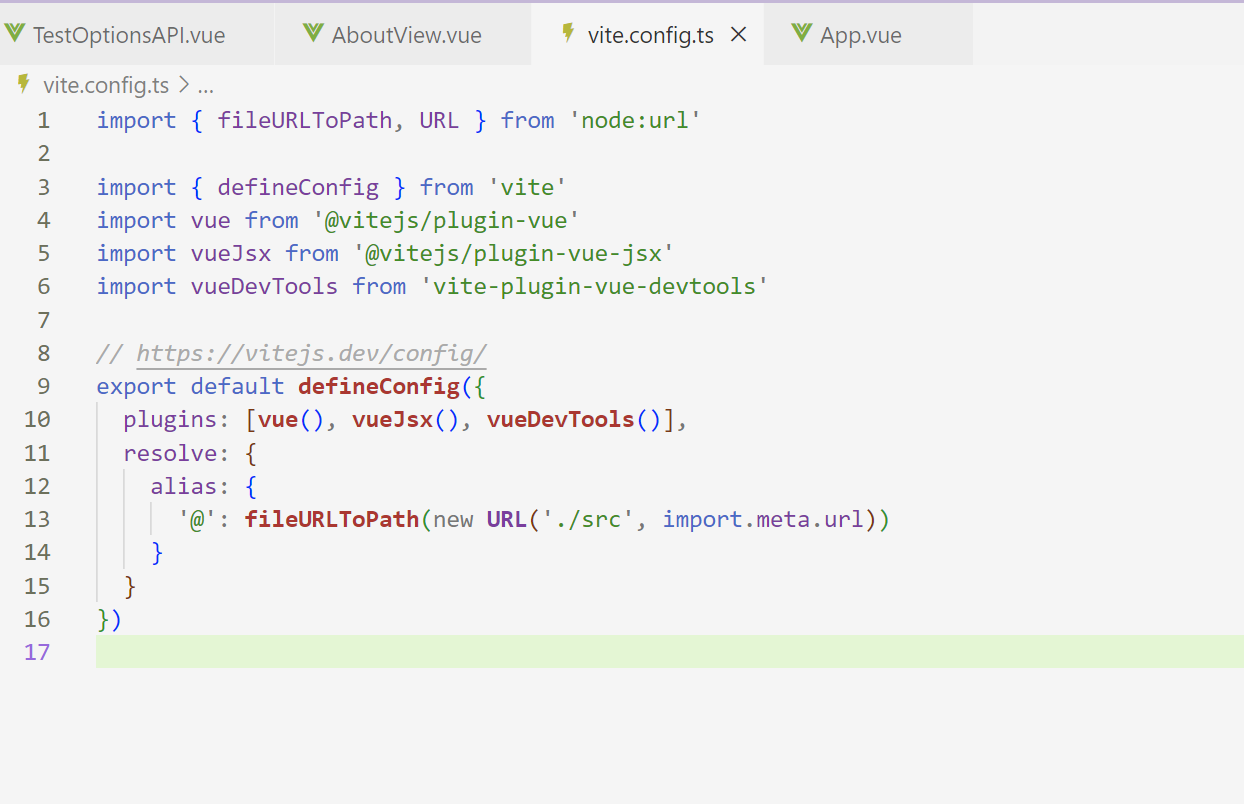The height and width of the screenshot is (804, 1244).
Task: Click 'node:url' string on line 1
Action: point(635,121)
